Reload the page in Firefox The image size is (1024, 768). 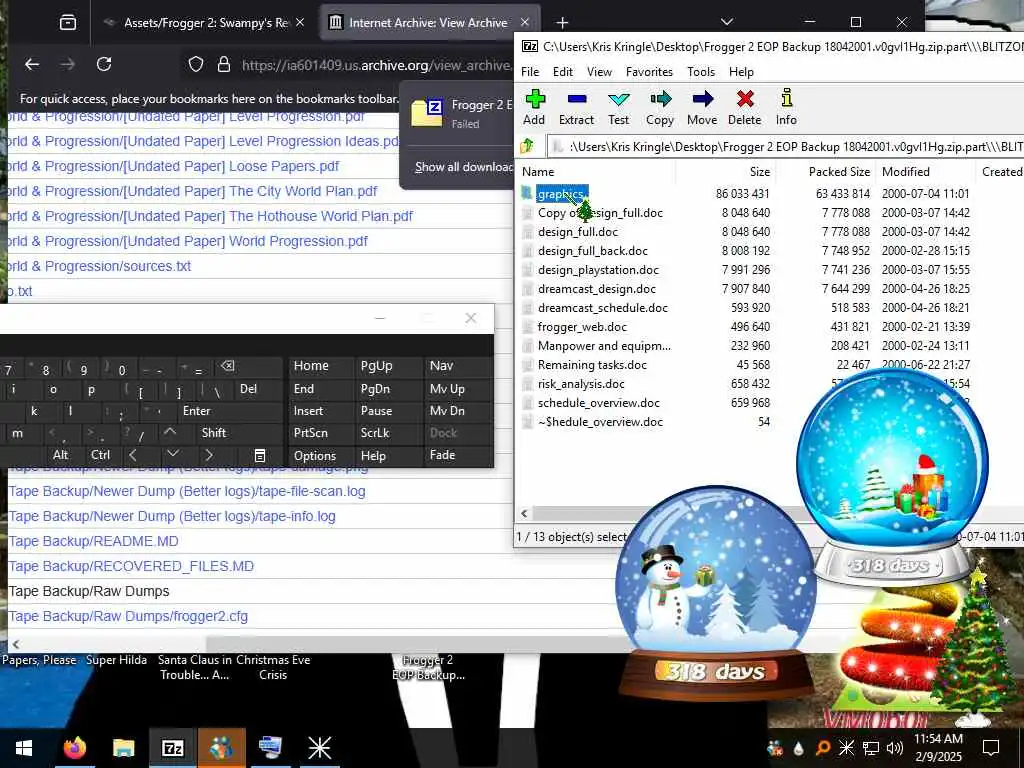104,64
